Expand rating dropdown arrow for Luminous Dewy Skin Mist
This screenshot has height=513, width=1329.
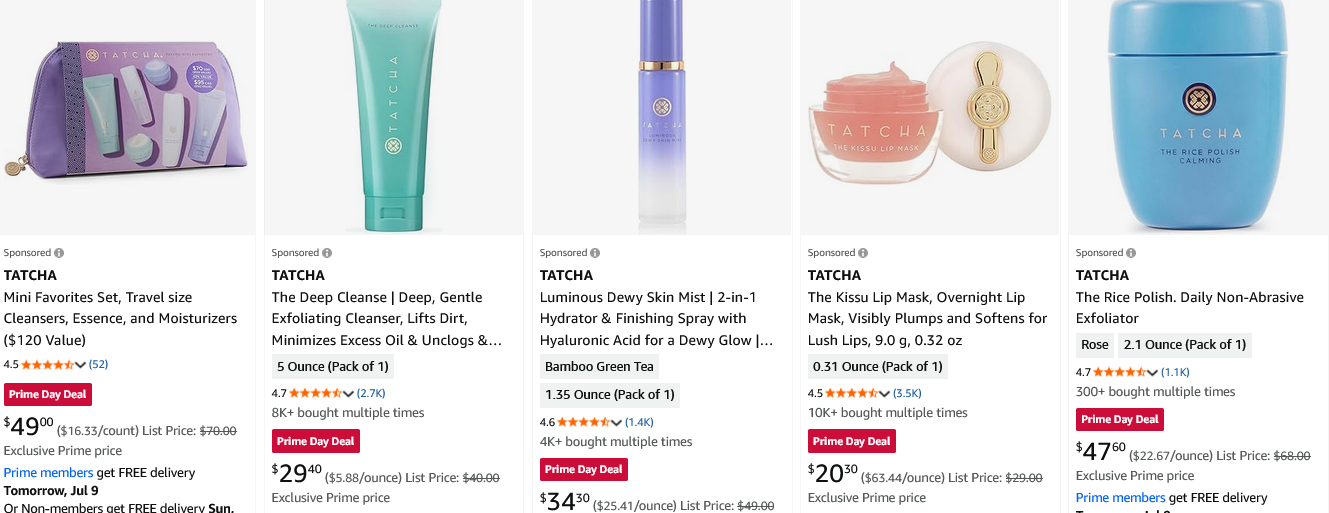coord(617,423)
